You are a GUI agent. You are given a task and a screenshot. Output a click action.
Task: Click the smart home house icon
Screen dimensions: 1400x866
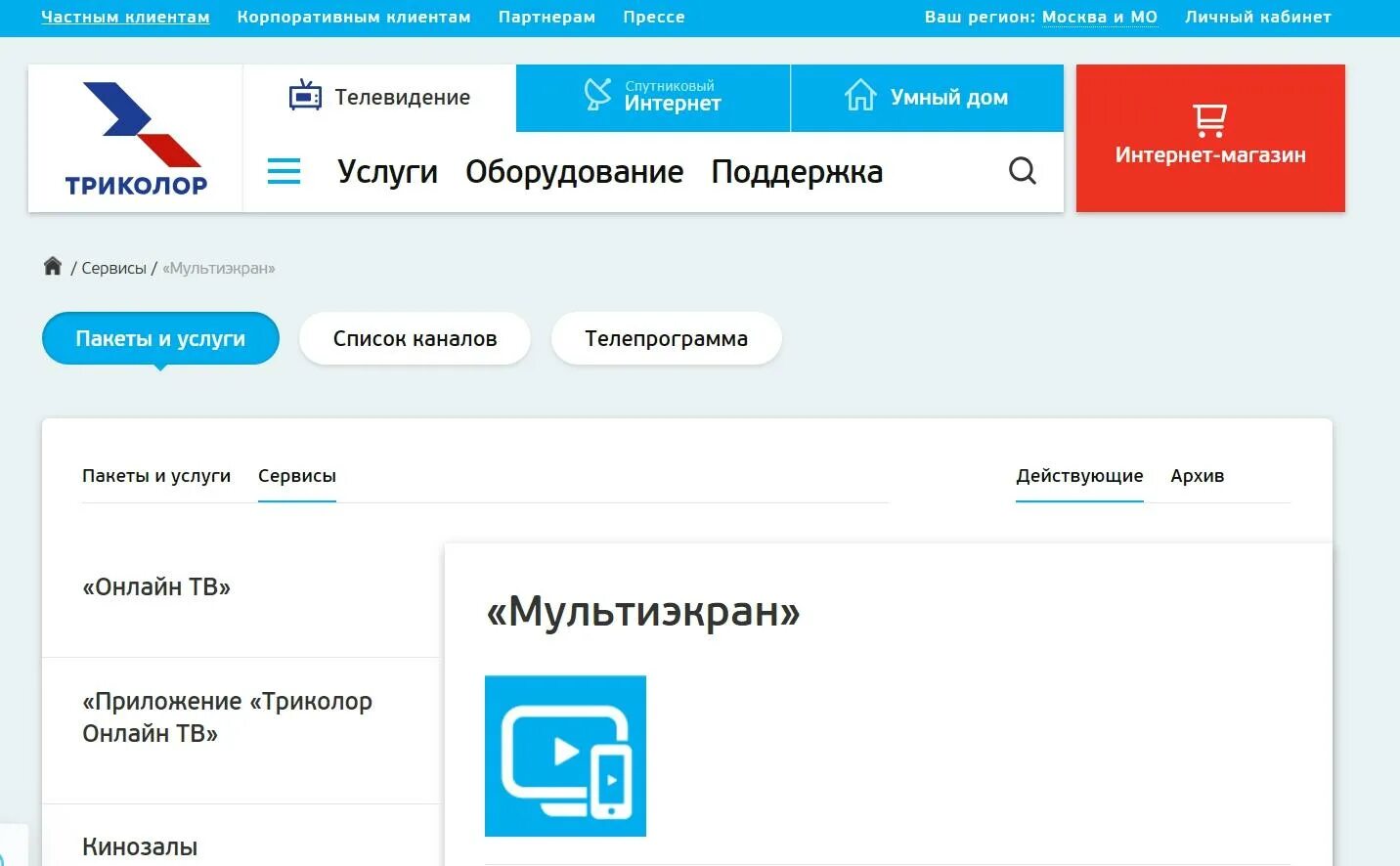tap(860, 95)
